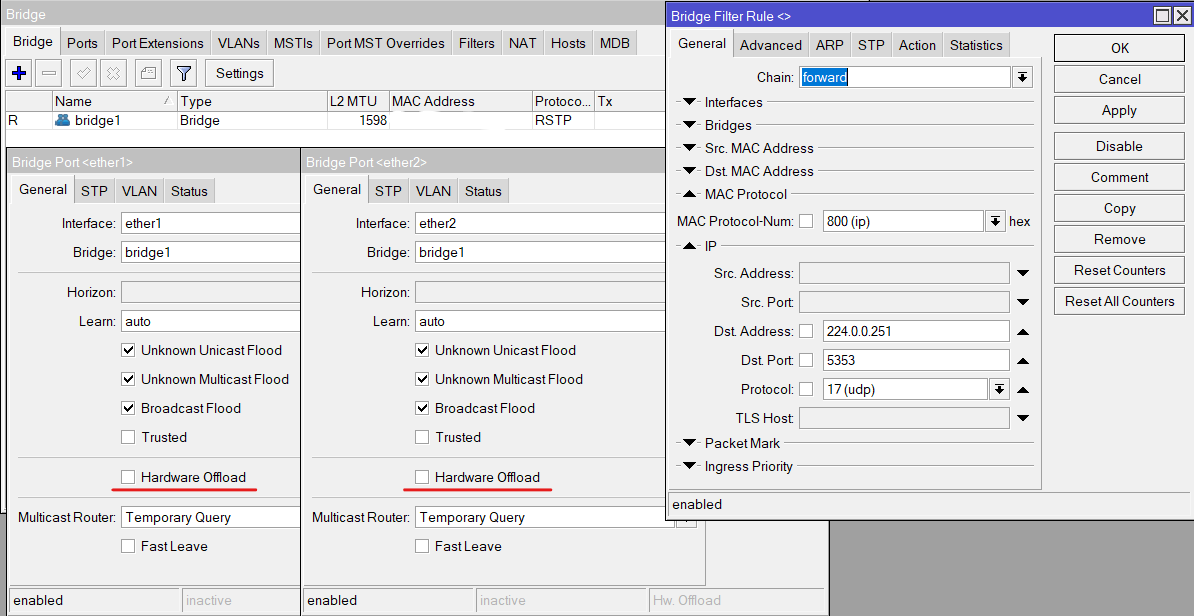Open Statistics tab in filter rule
This screenshot has width=1194, height=616.
click(976, 46)
